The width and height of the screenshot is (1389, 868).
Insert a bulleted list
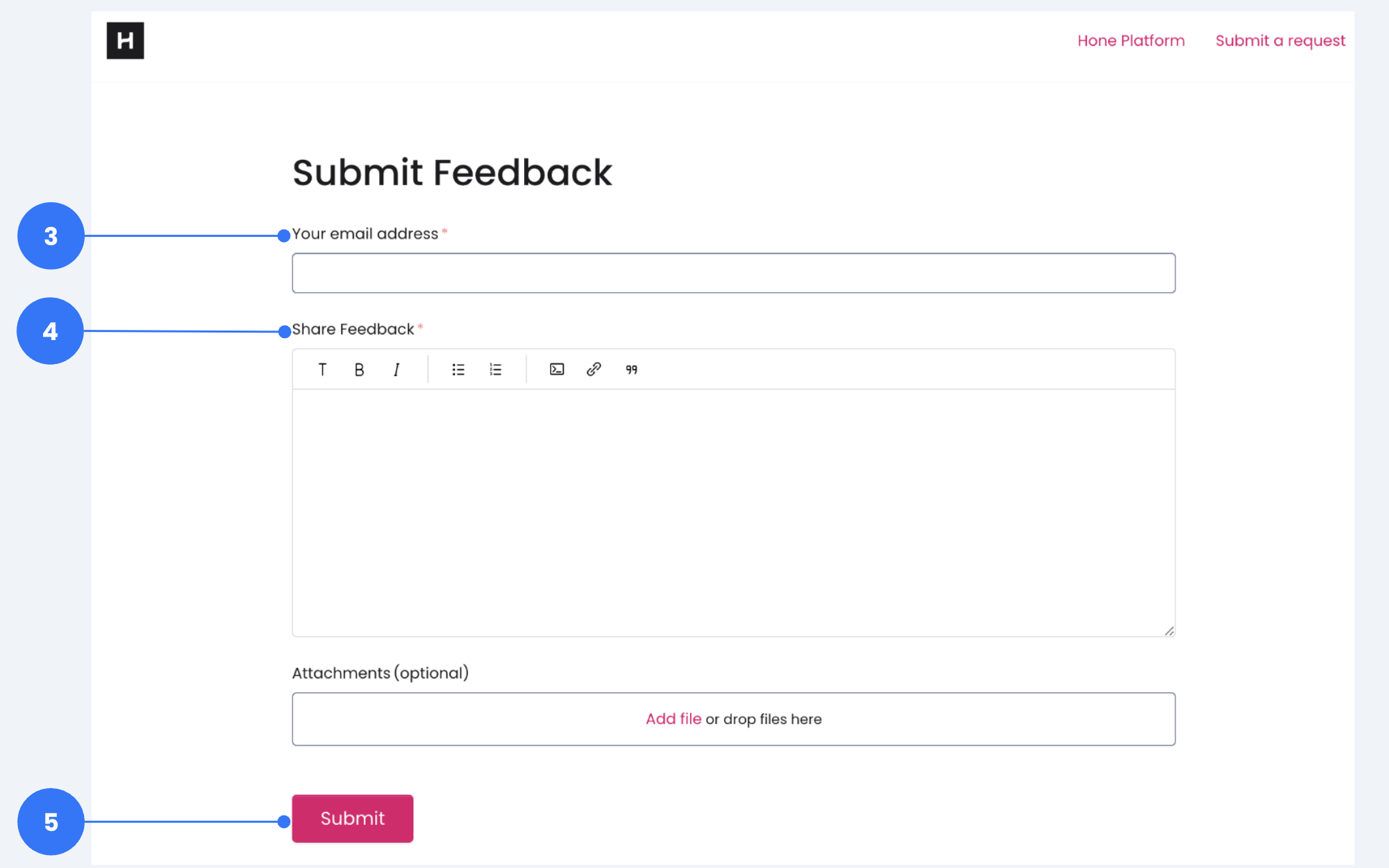(458, 369)
